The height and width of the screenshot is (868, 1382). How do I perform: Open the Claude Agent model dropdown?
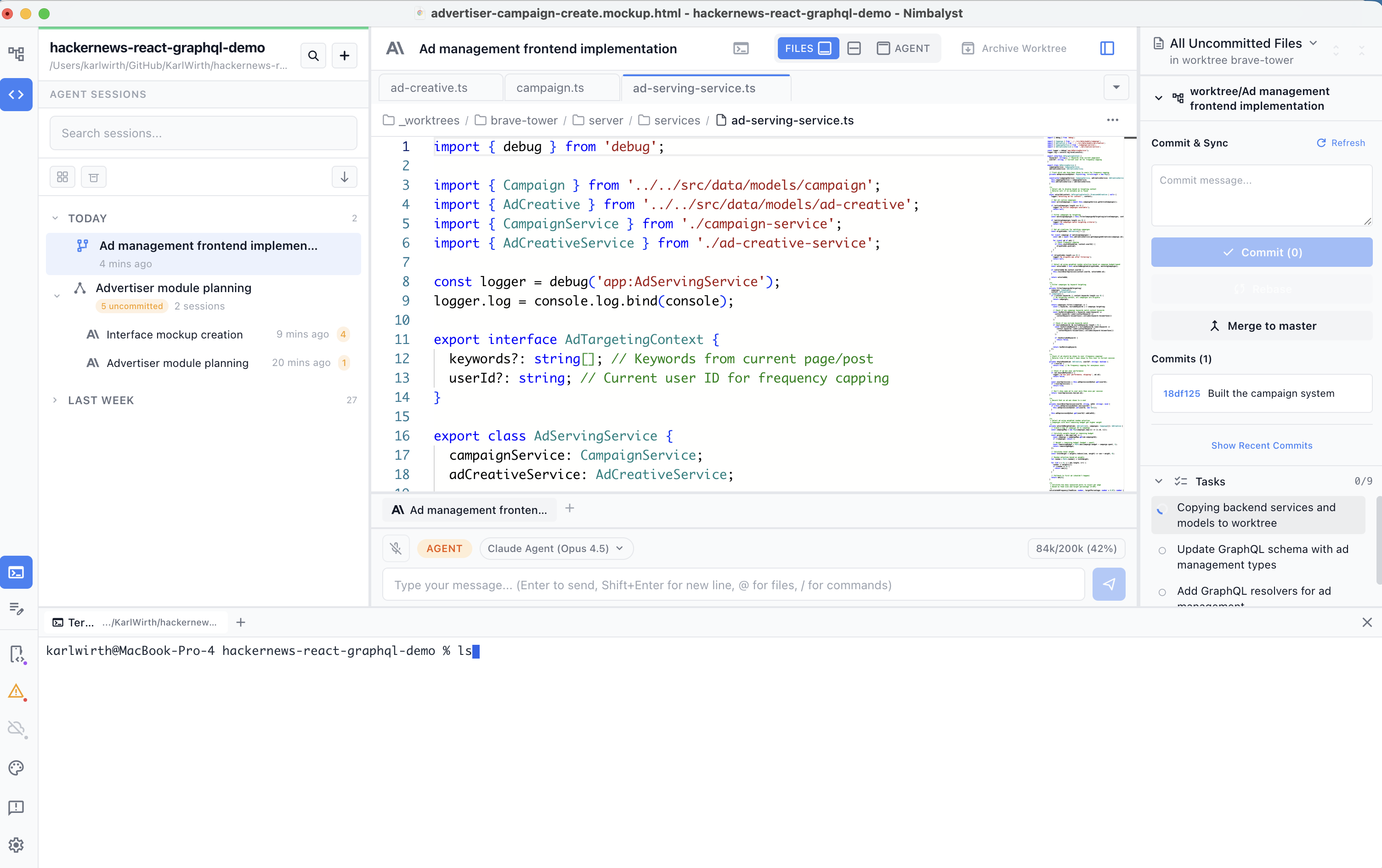coord(556,548)
